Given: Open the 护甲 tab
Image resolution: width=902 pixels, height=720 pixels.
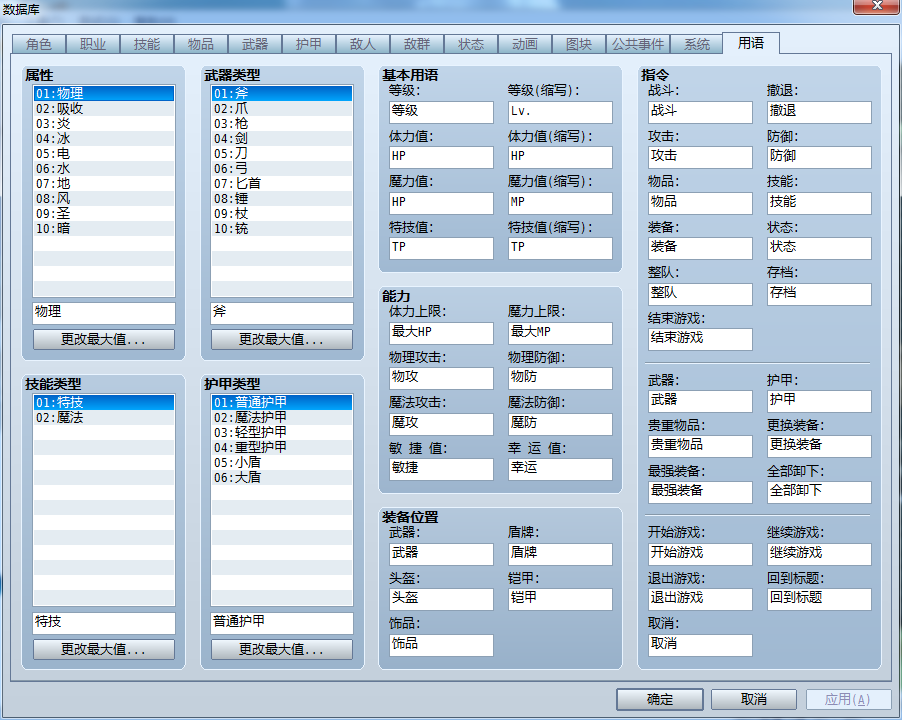Looking at the screenshot, I should click(x=309, y=44).
